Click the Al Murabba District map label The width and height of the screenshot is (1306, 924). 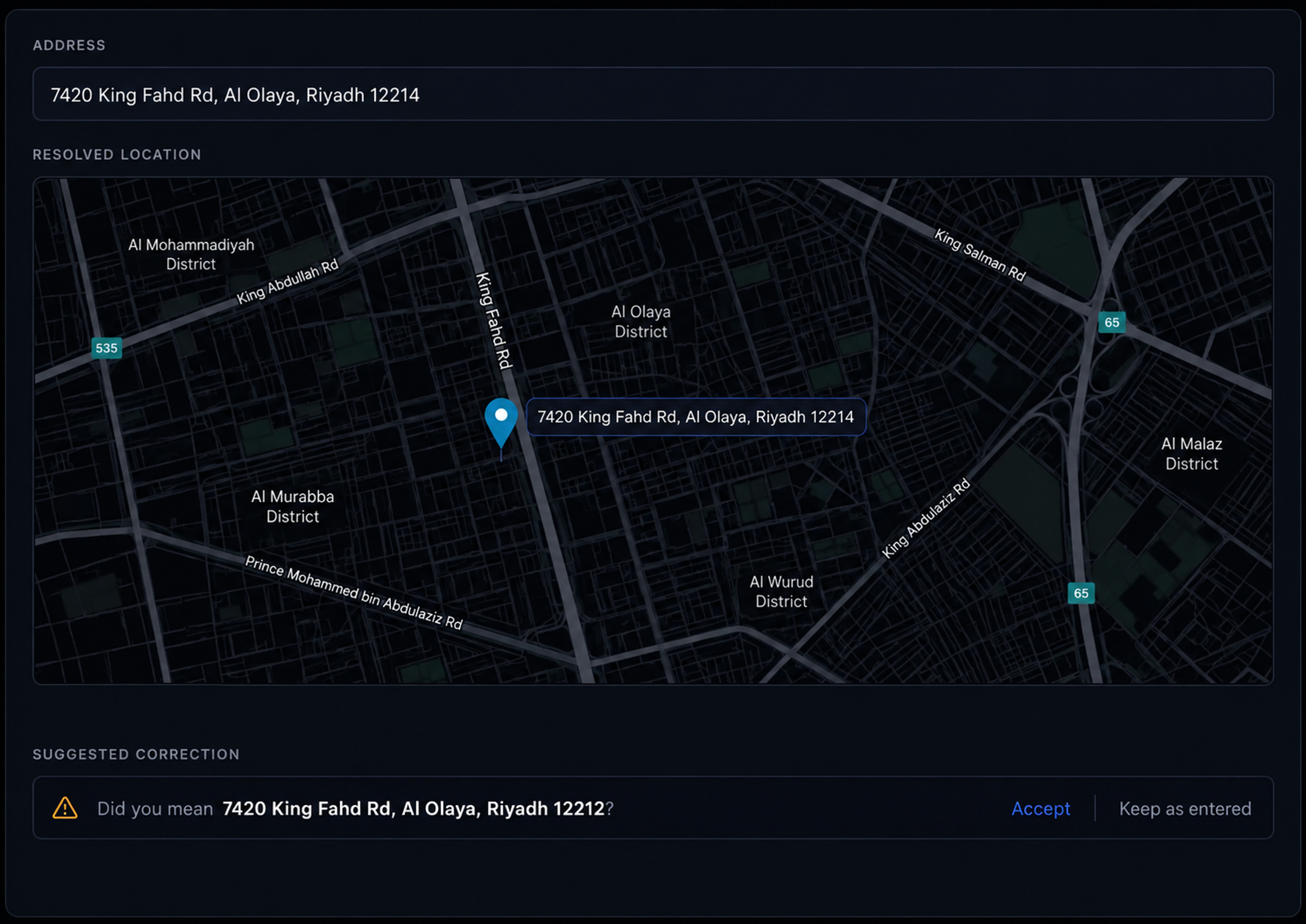pos(292,506)
